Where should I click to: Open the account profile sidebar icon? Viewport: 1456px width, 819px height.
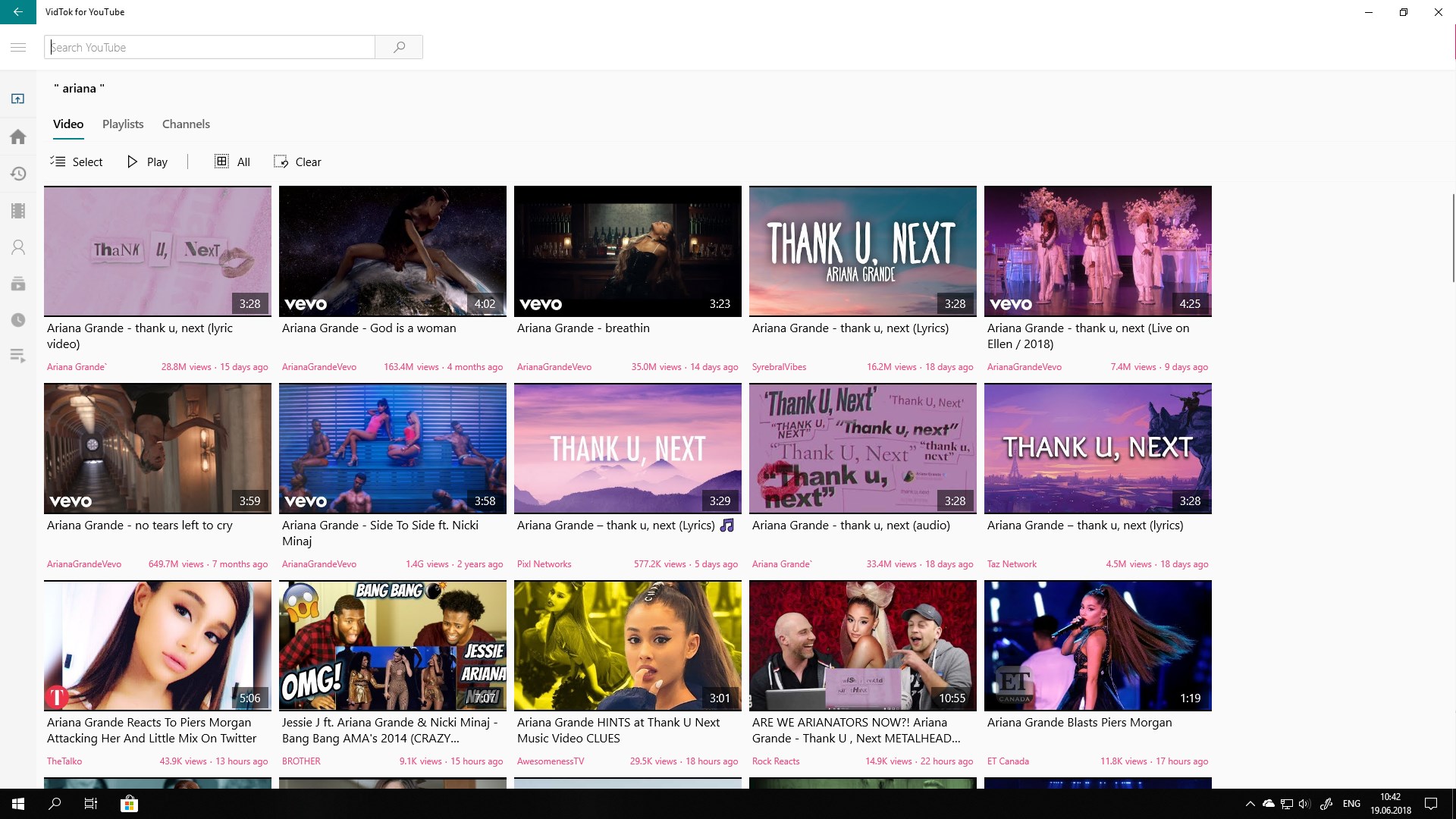coord(18,247)
